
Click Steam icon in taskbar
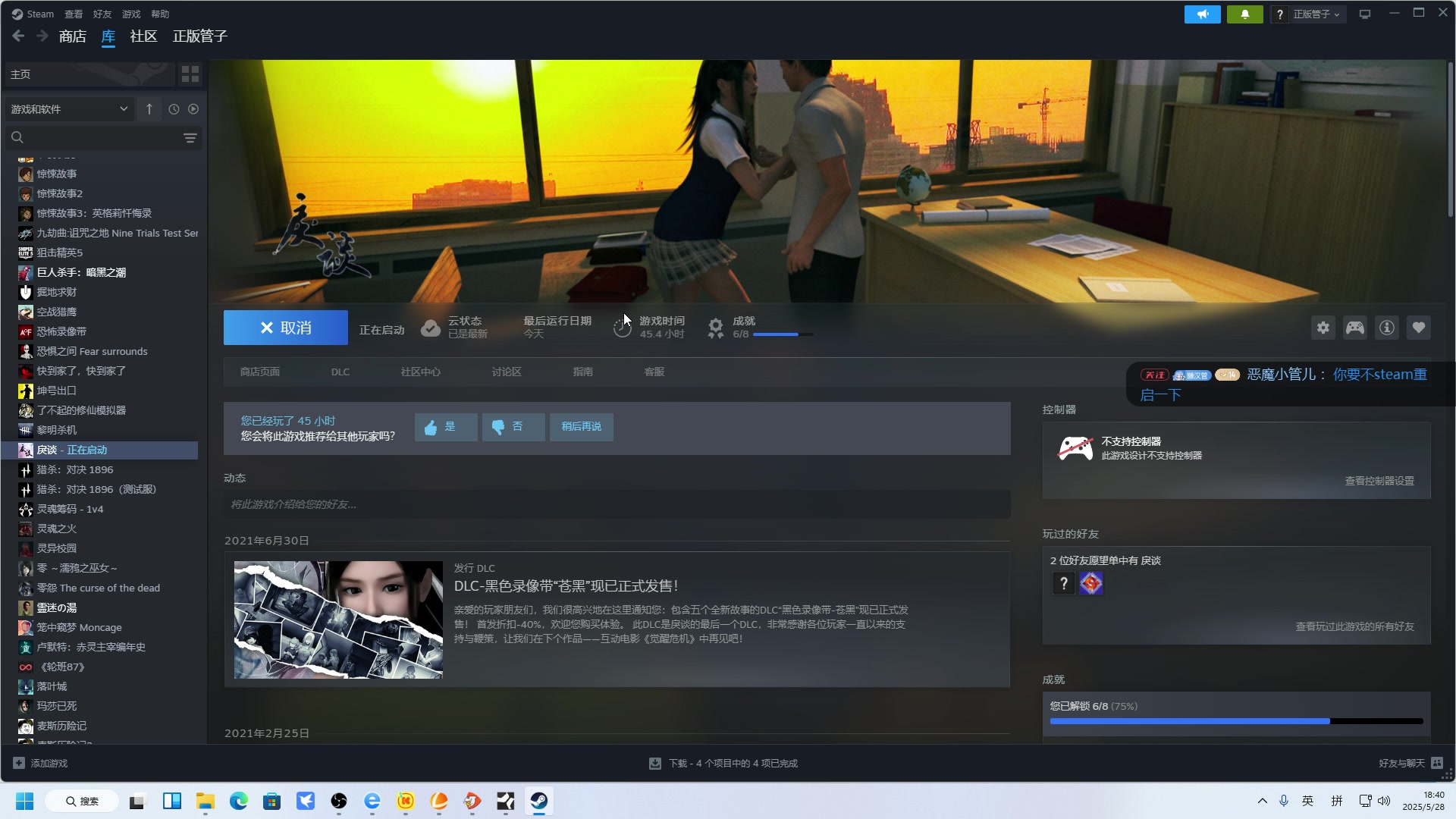[539, 801]
